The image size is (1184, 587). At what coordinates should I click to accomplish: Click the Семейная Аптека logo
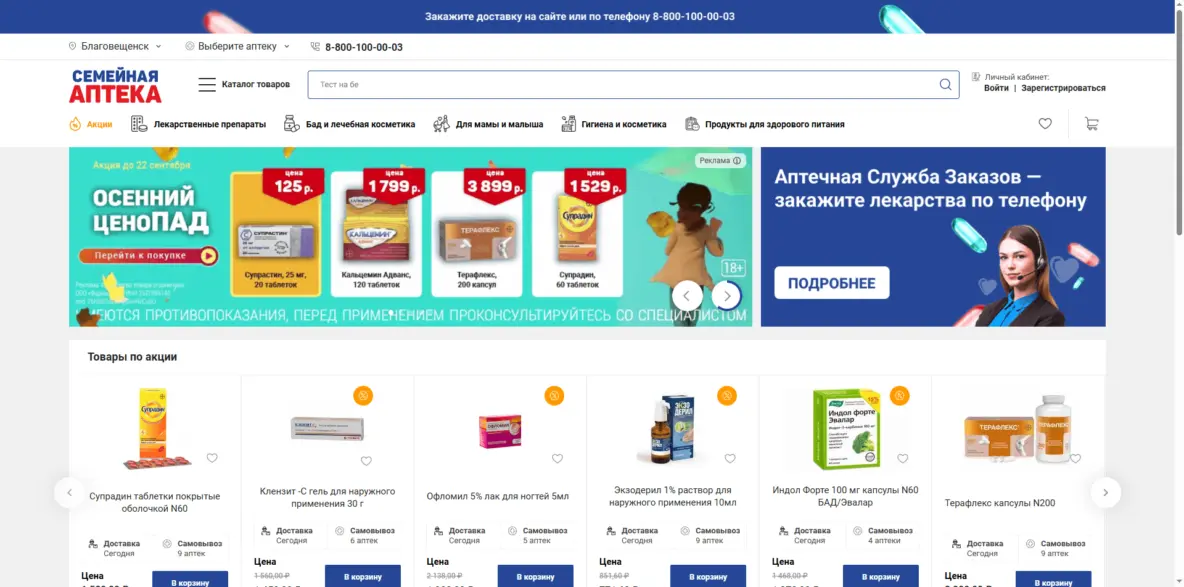pos(115,86)
